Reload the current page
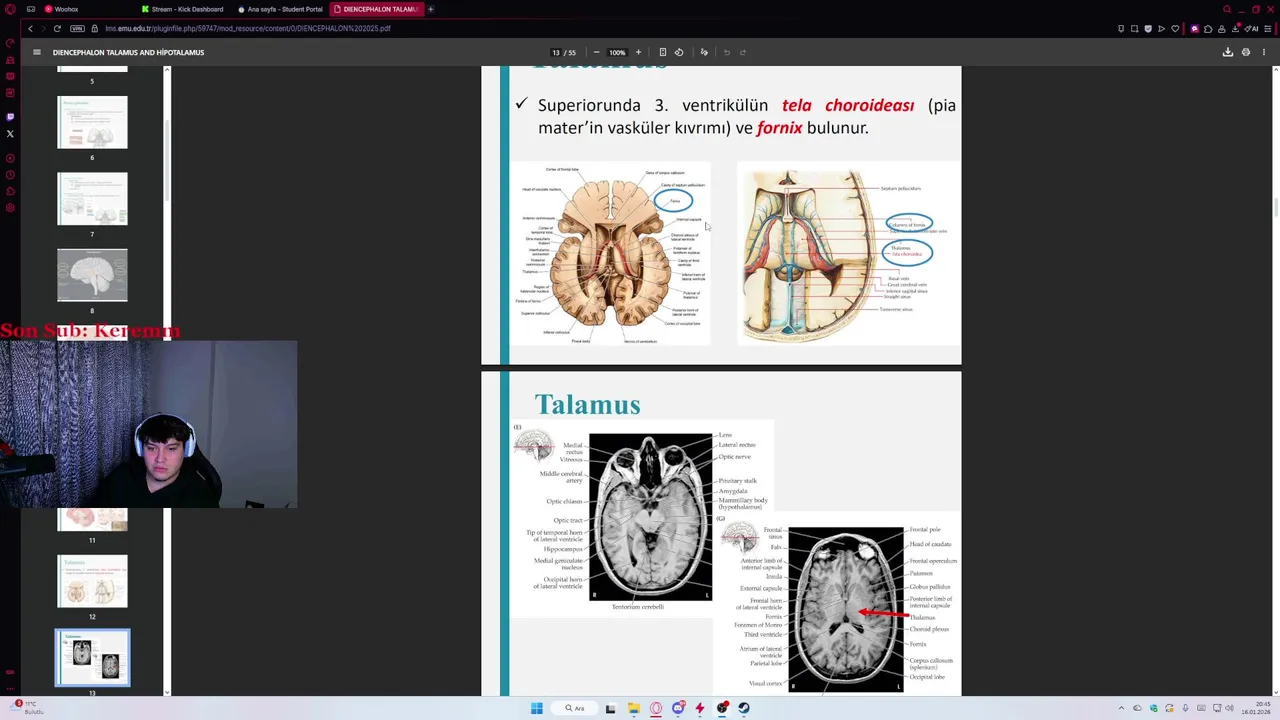1280x720 pixels. point(57,29)
